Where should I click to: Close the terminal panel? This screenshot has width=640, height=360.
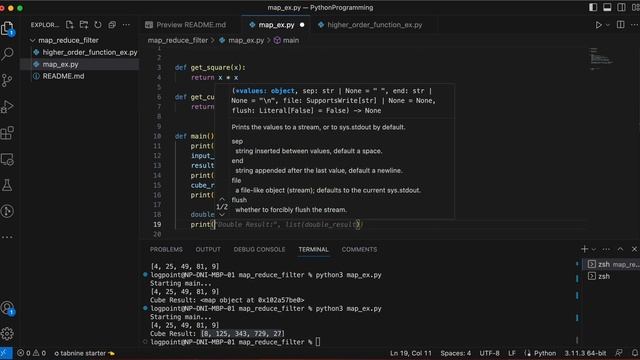634,249
